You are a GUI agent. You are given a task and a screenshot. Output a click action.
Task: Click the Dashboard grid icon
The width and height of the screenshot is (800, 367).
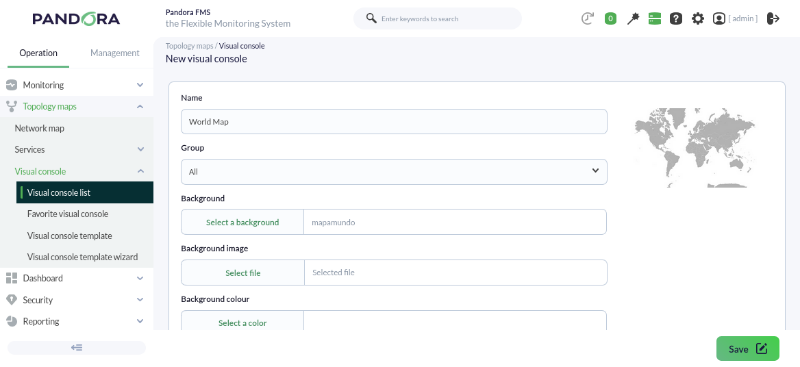pyautogui.click(x=11, y=278)
